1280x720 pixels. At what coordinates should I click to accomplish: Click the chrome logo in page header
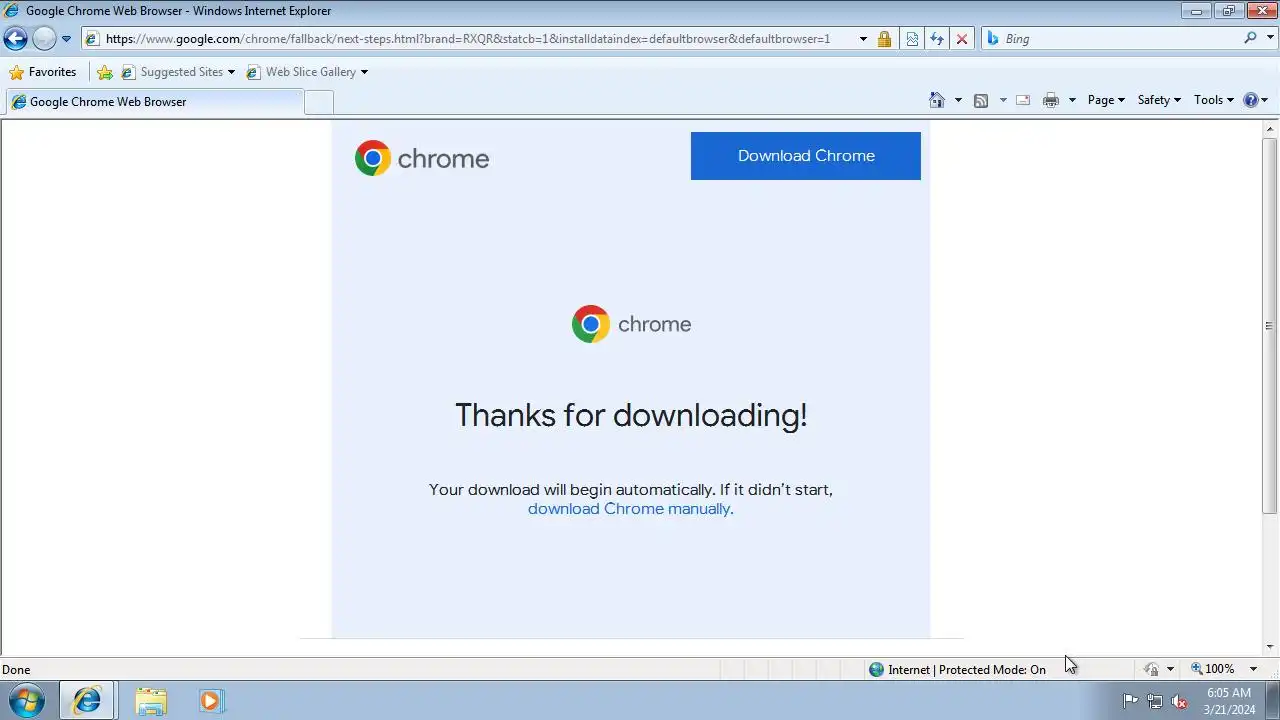pyautogui.click(x=422, y=158)
